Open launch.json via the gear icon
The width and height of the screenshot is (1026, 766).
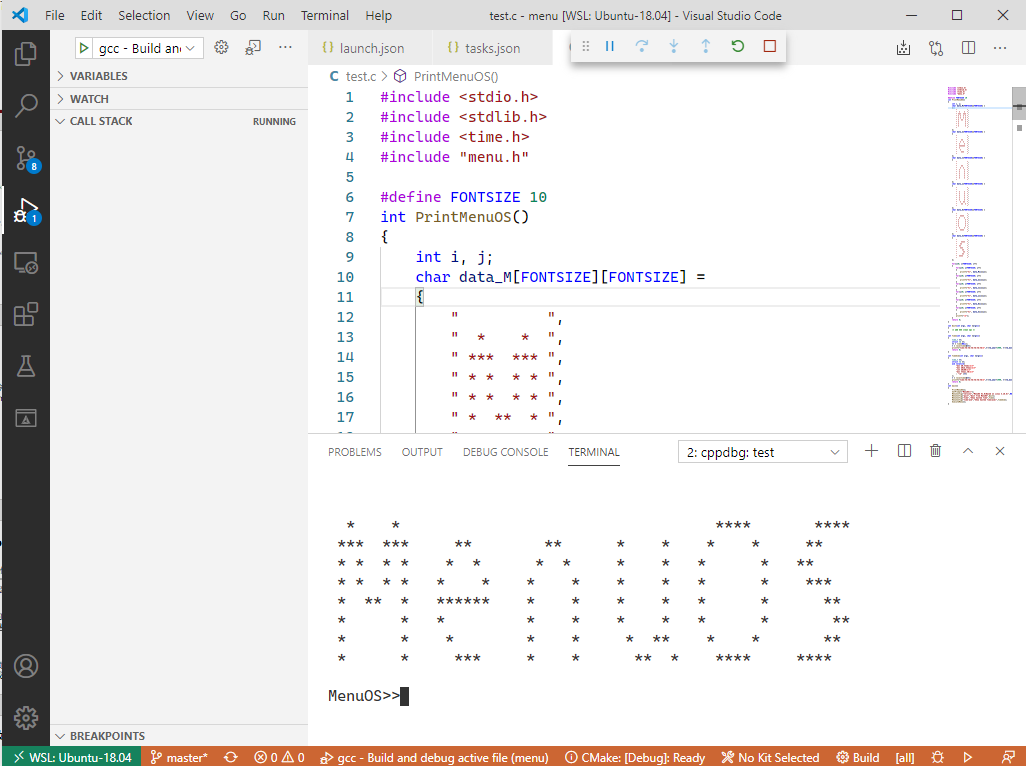pyautogui.click(x=222, y=47)
